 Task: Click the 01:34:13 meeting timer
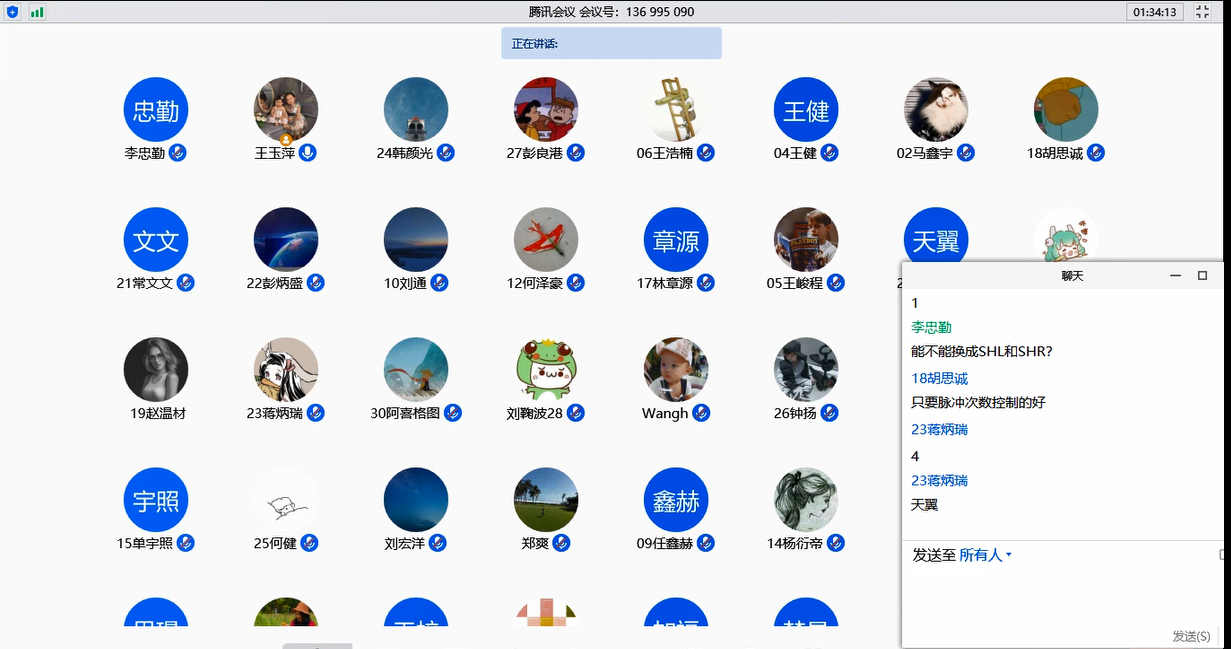pyautogui.click(x=1155, y=12)
